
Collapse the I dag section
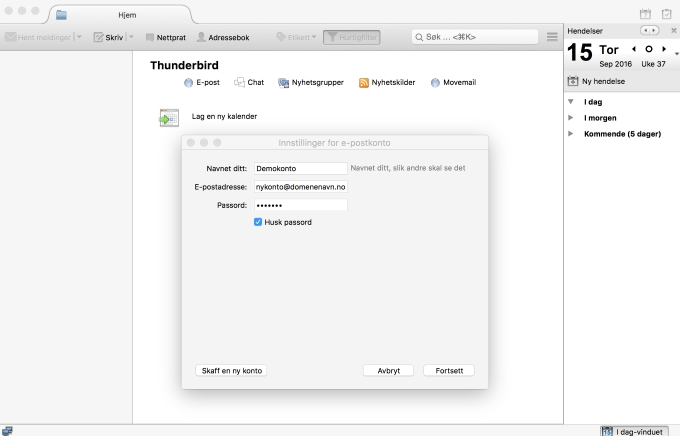pyautogui.click(x=571, y=102)
